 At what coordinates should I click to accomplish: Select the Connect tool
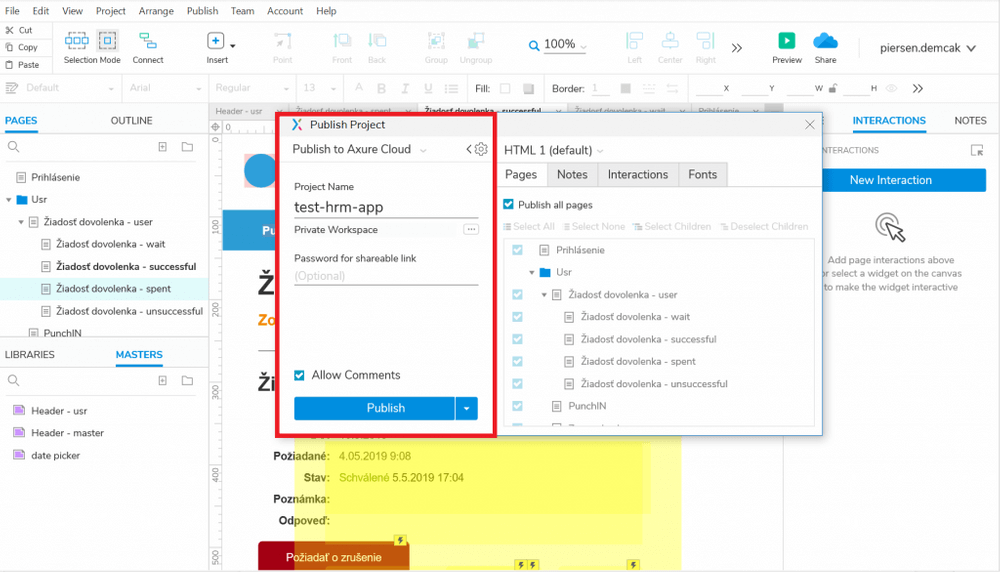(148, 47)
